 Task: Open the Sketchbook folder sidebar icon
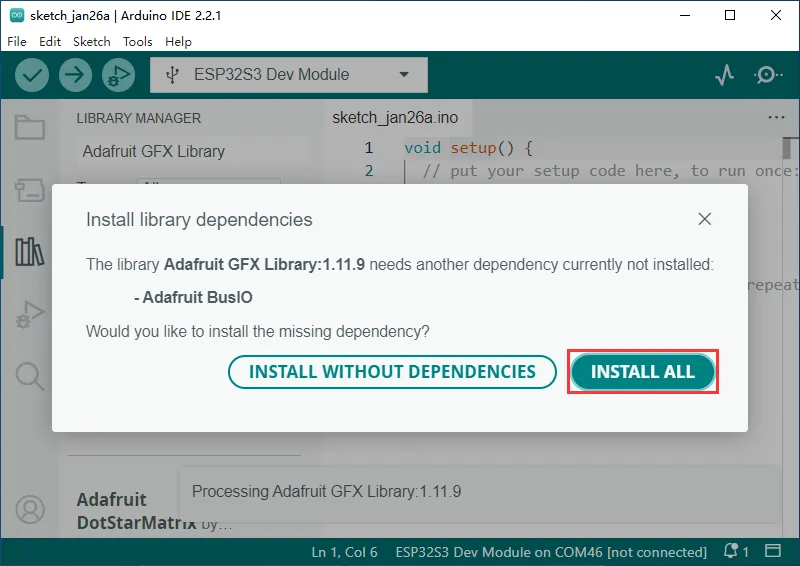[x=30, y=128]
